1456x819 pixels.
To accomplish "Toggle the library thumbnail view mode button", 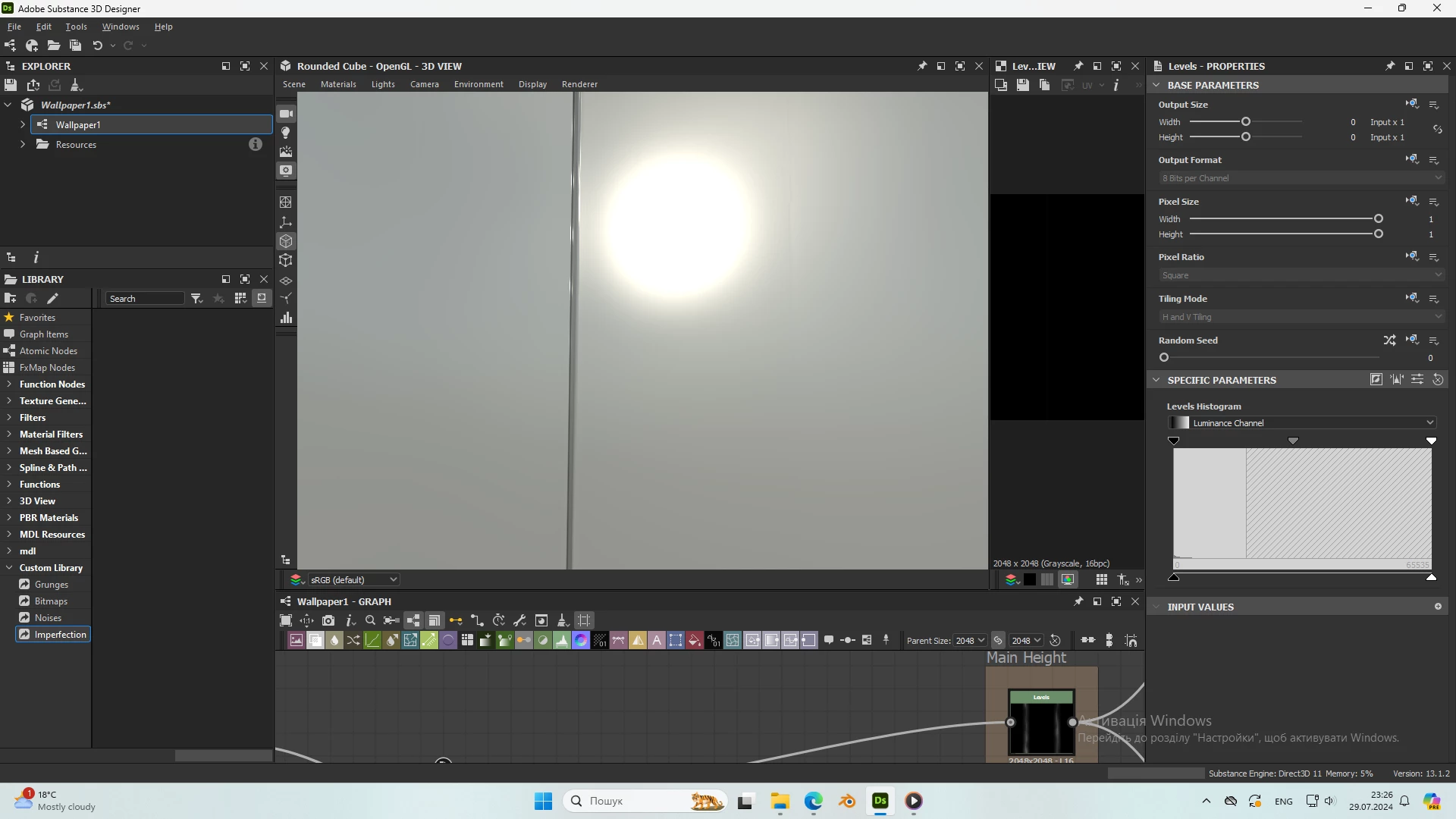I will (262, 298).
